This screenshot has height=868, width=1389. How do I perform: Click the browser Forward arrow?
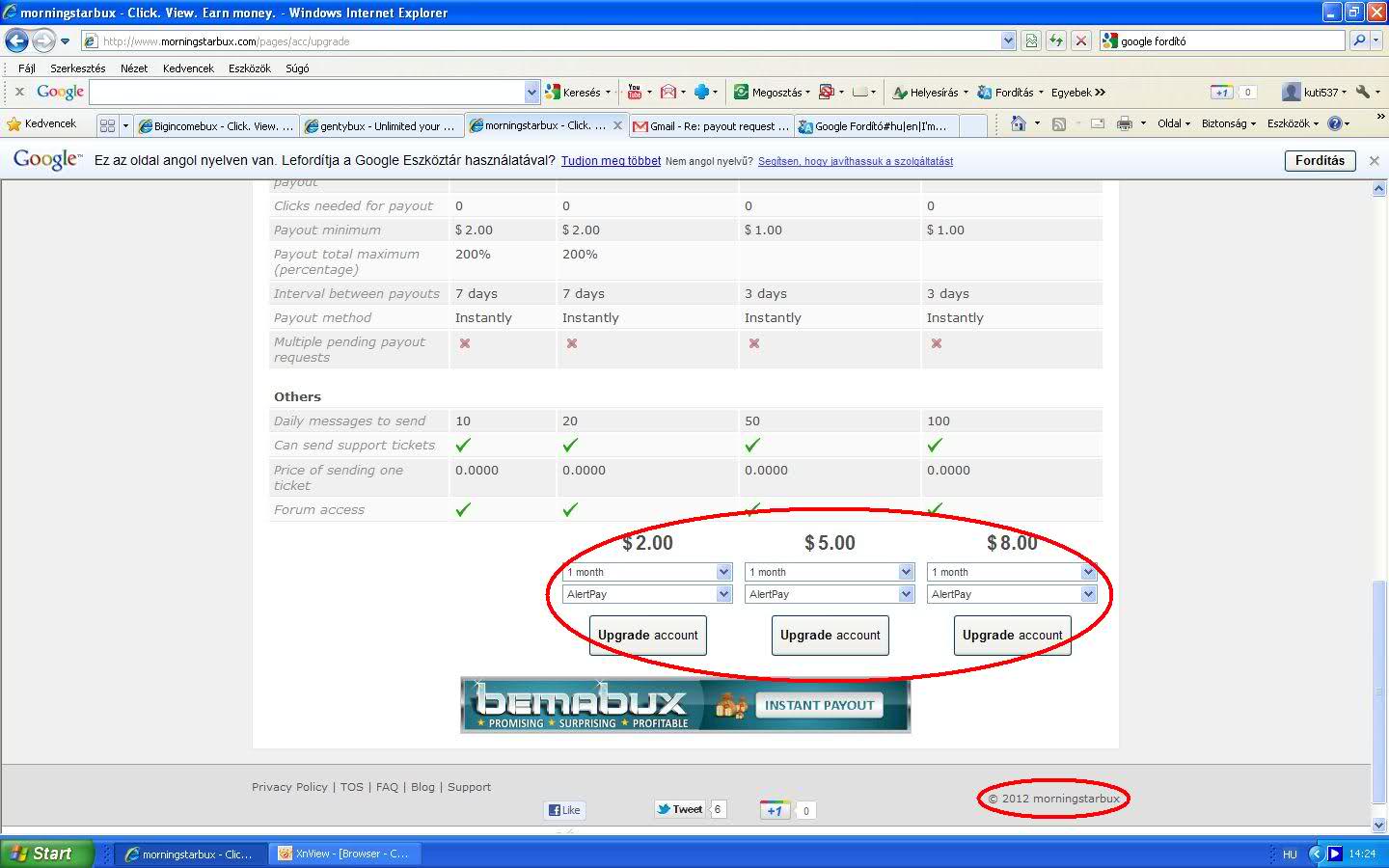(x=43, y=41)
